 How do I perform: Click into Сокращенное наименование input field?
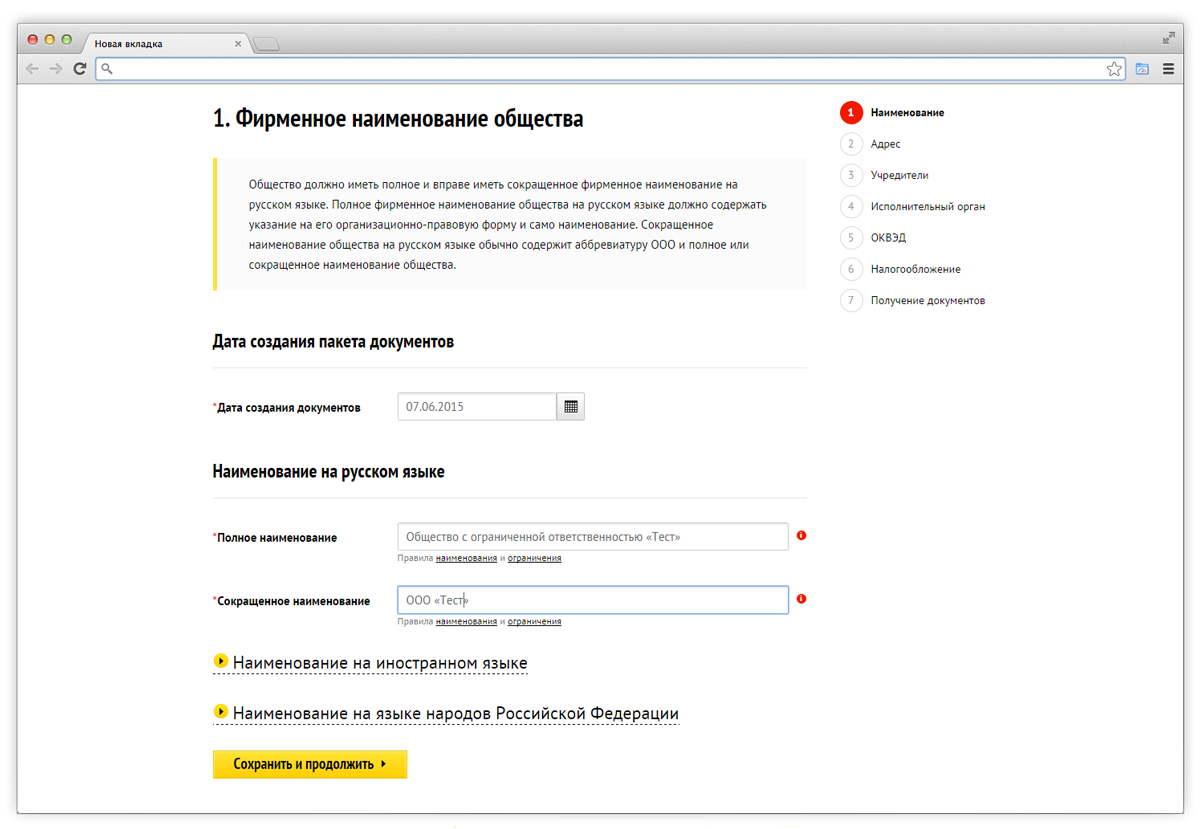[593, 600]
